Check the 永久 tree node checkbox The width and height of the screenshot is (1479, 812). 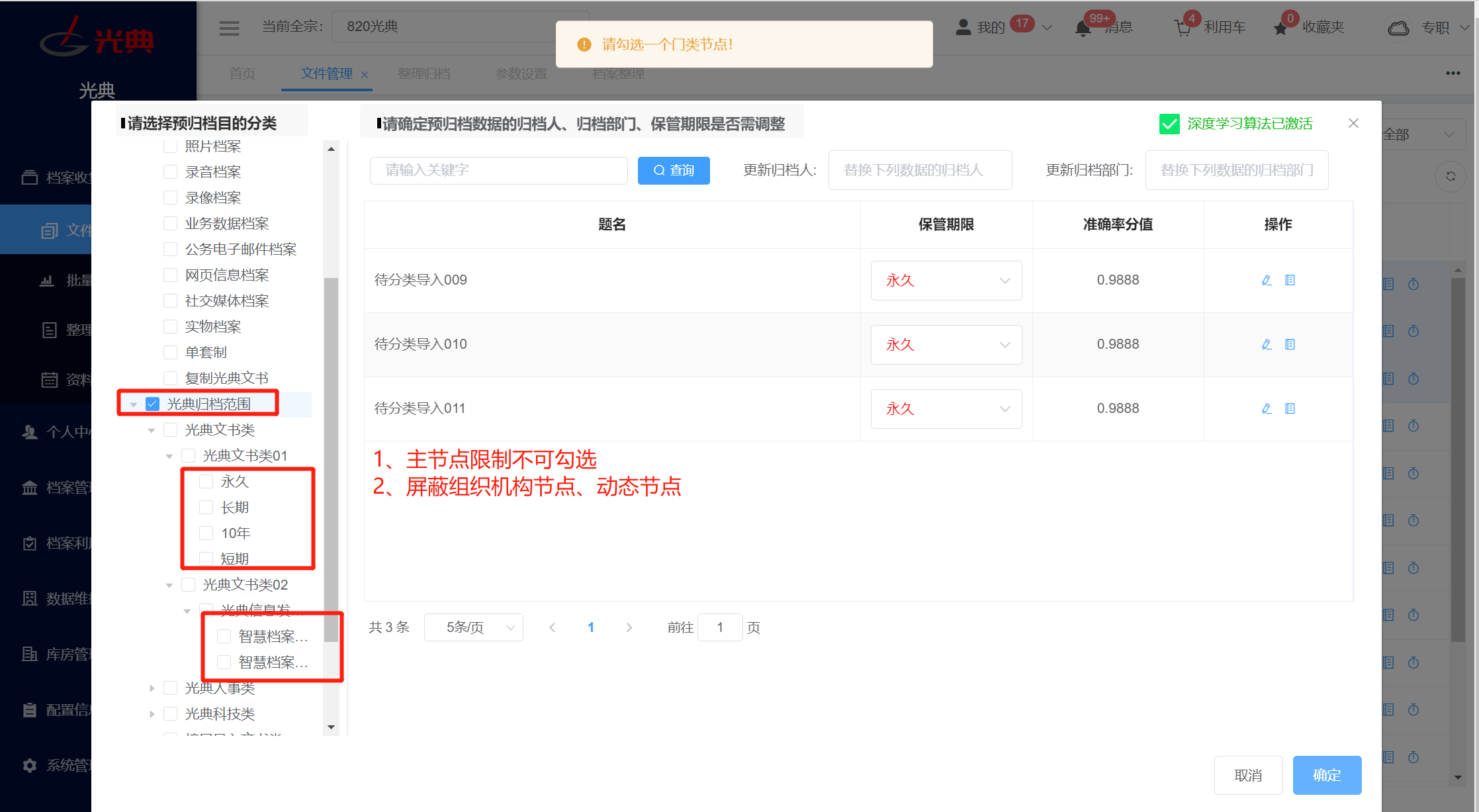pos(206,482)
